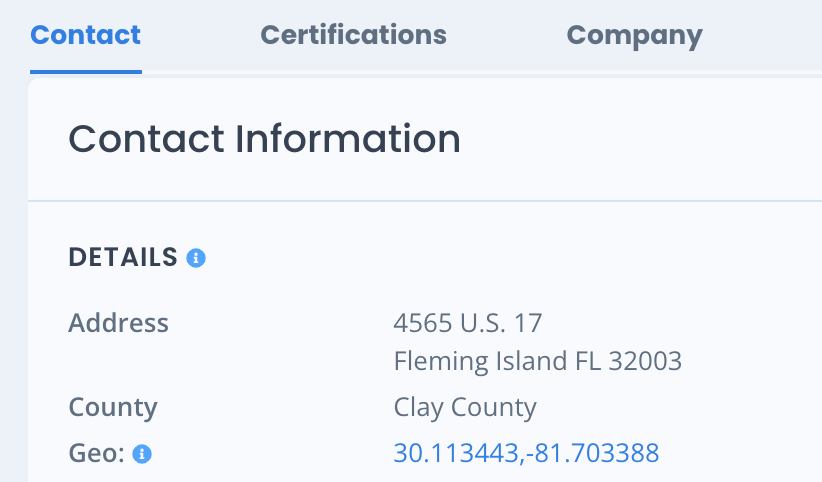This screenshot has width=822, height=482.
Task: Click the DETAILS section heading text
Action: pyautogui.click(x=123, y=258)
